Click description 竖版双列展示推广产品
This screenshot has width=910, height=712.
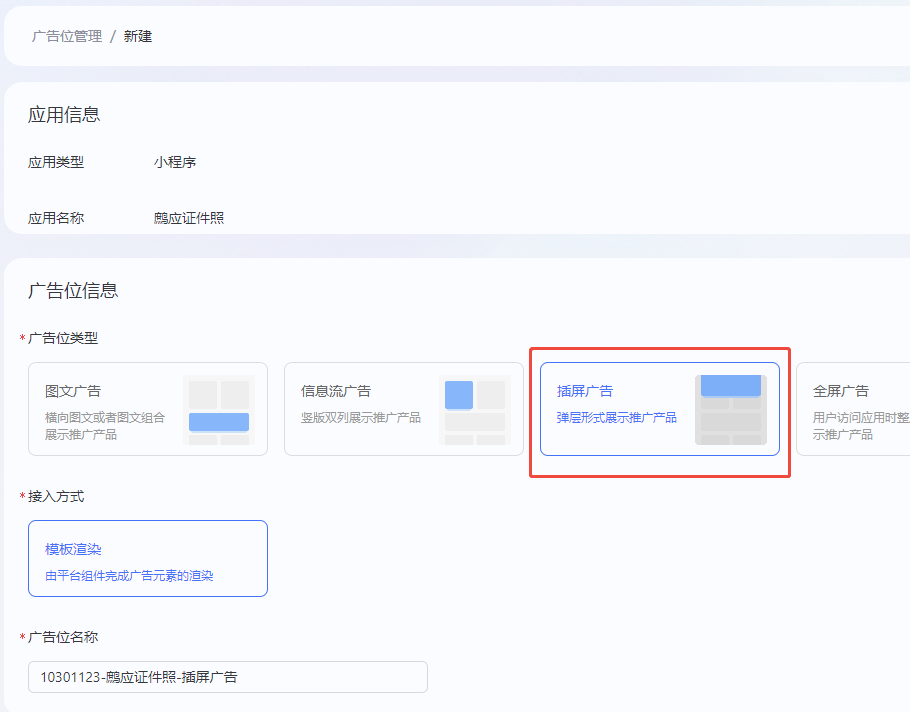pyautogui.click(x=360, y=417)
